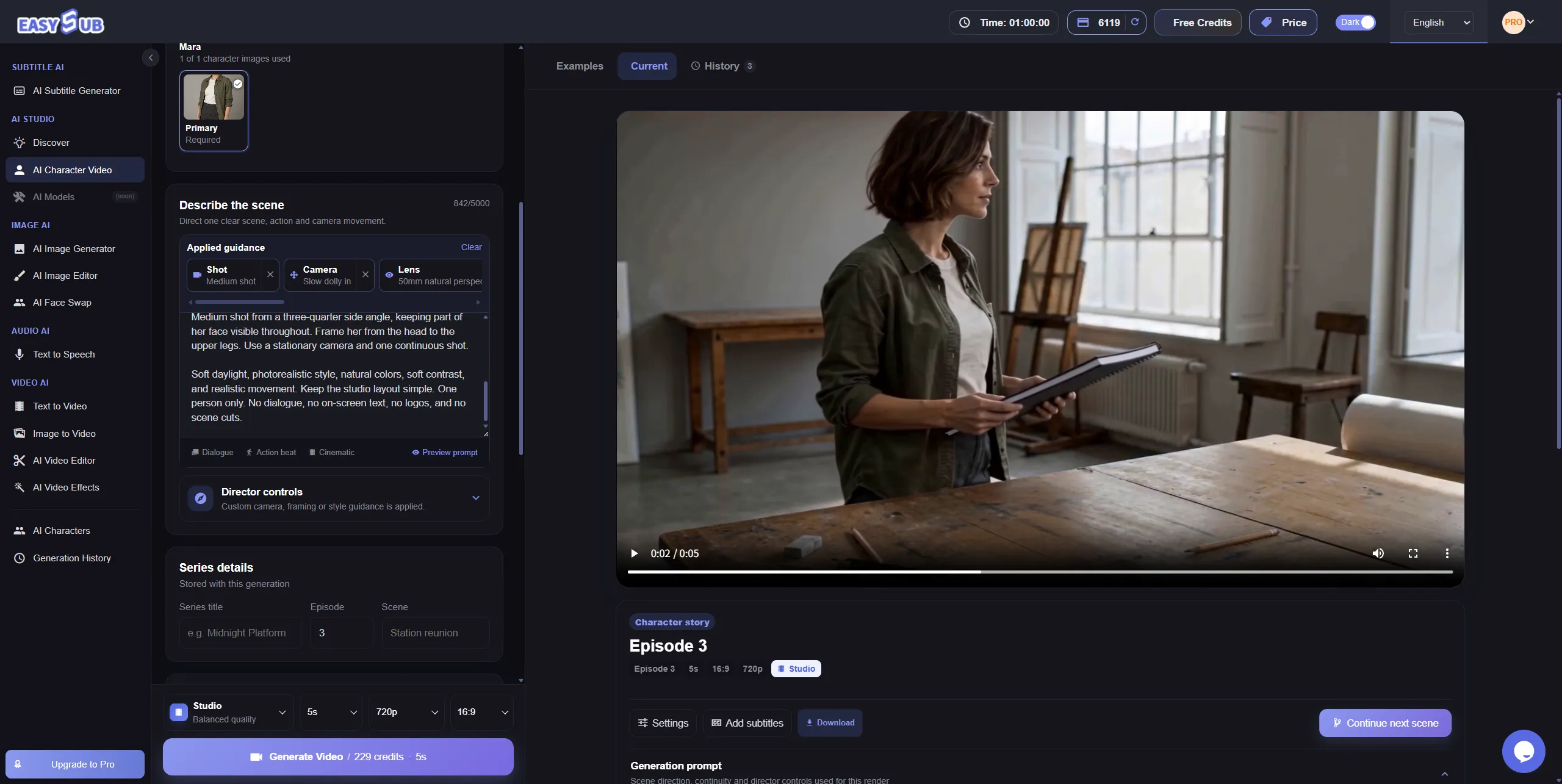Toggle the Dialogue prompt helper
This screenshot has width=1562, height=784.
coord(212,453)
